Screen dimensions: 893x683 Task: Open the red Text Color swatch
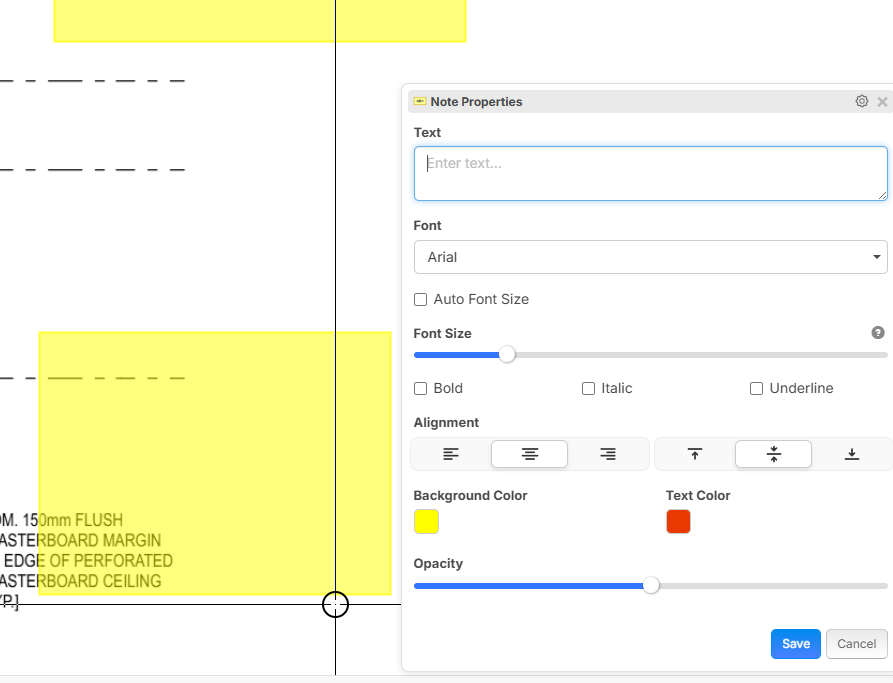click(678, 522)
